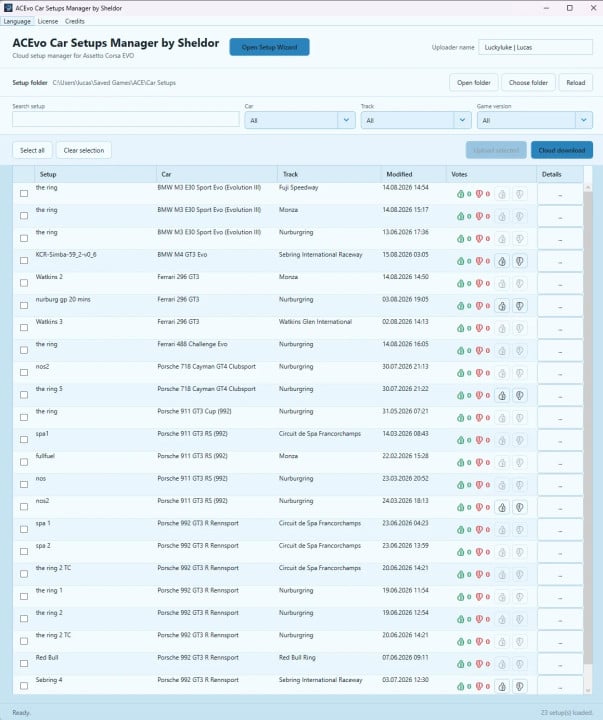Click the thumbs up button in nos row
The height and width of the screenshot is (720, 603).
click(x=502, y=485)
